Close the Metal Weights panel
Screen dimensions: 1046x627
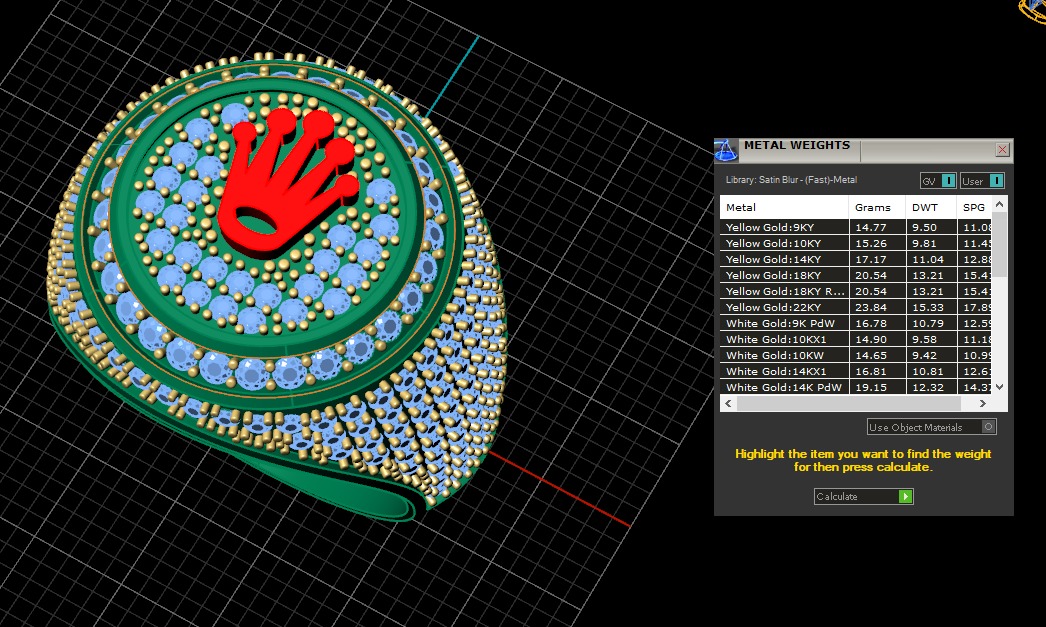click(1002, 149)
